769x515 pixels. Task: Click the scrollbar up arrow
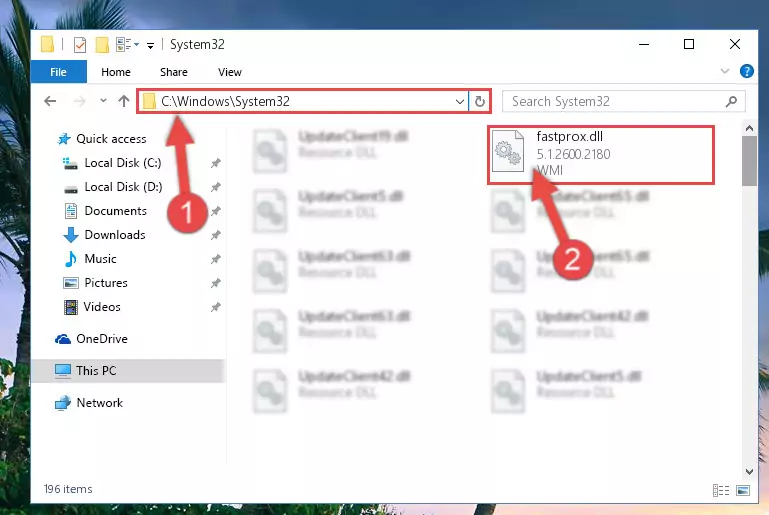[749, 129]
